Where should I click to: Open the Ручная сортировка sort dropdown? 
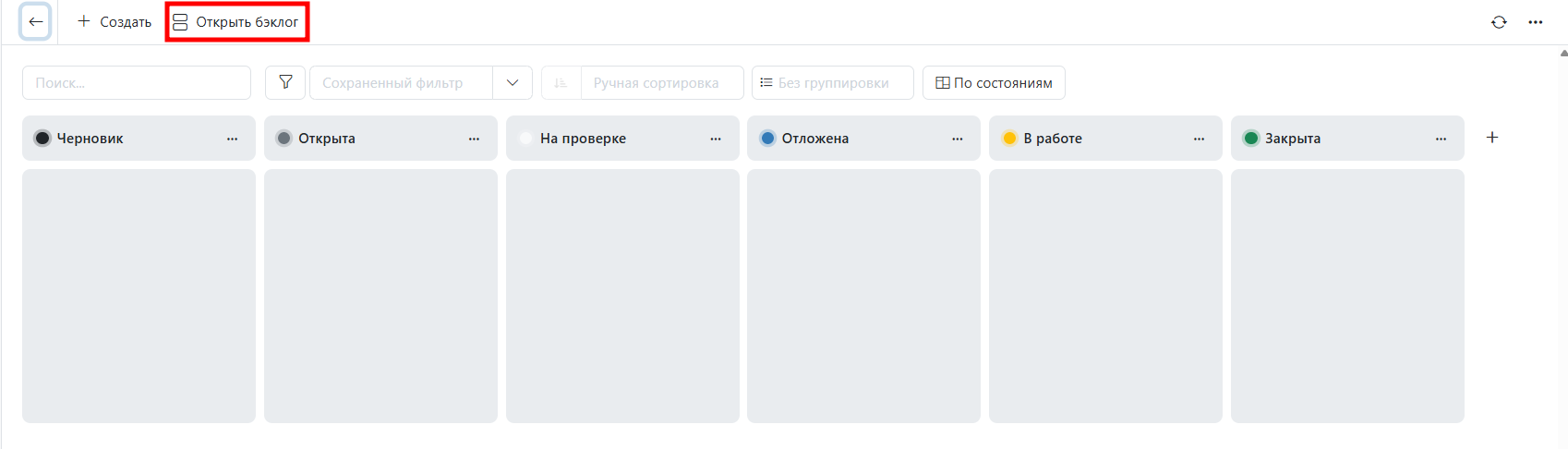point(662,82)
